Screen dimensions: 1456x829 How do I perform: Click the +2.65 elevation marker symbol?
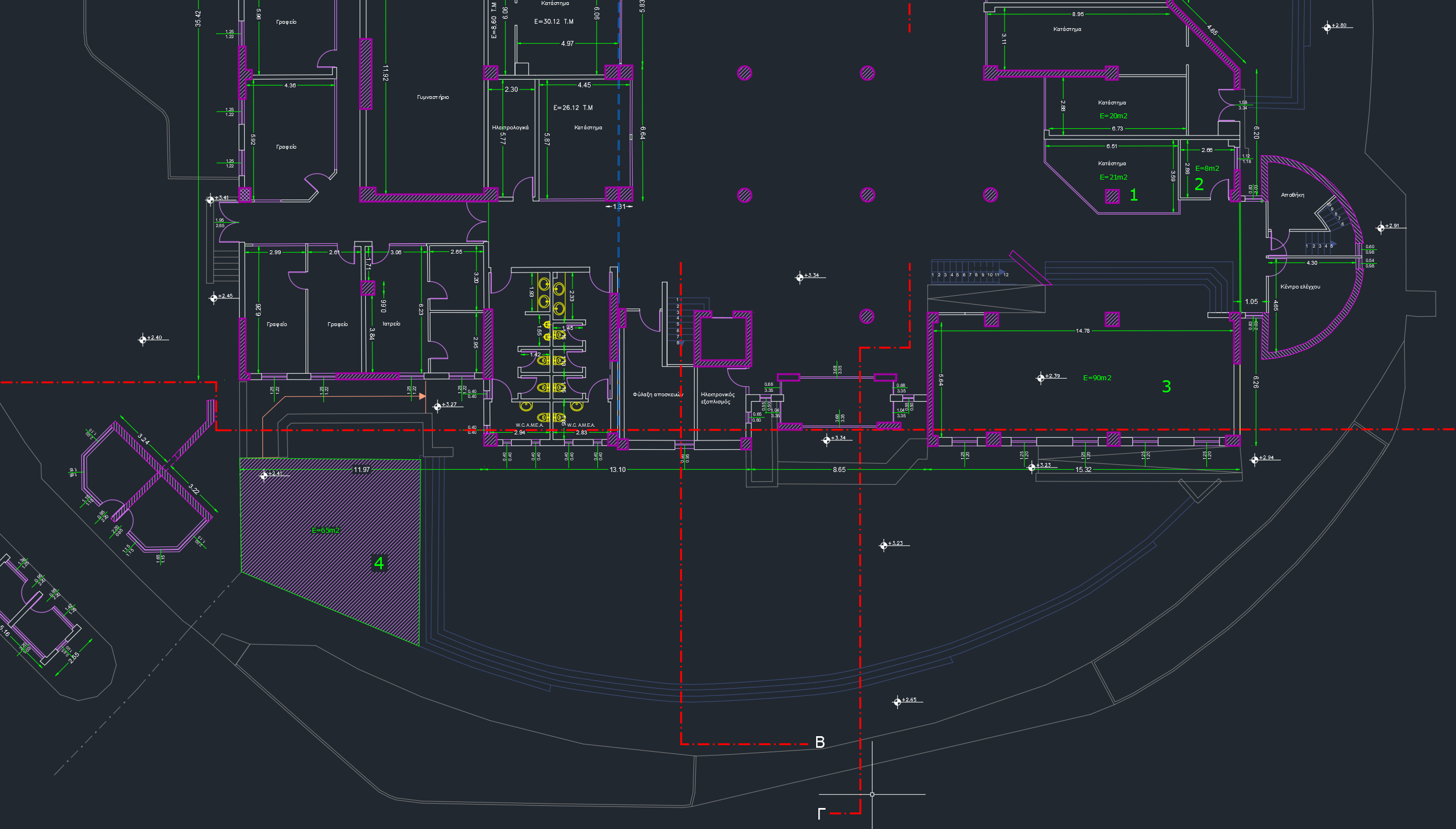point(897,702)
